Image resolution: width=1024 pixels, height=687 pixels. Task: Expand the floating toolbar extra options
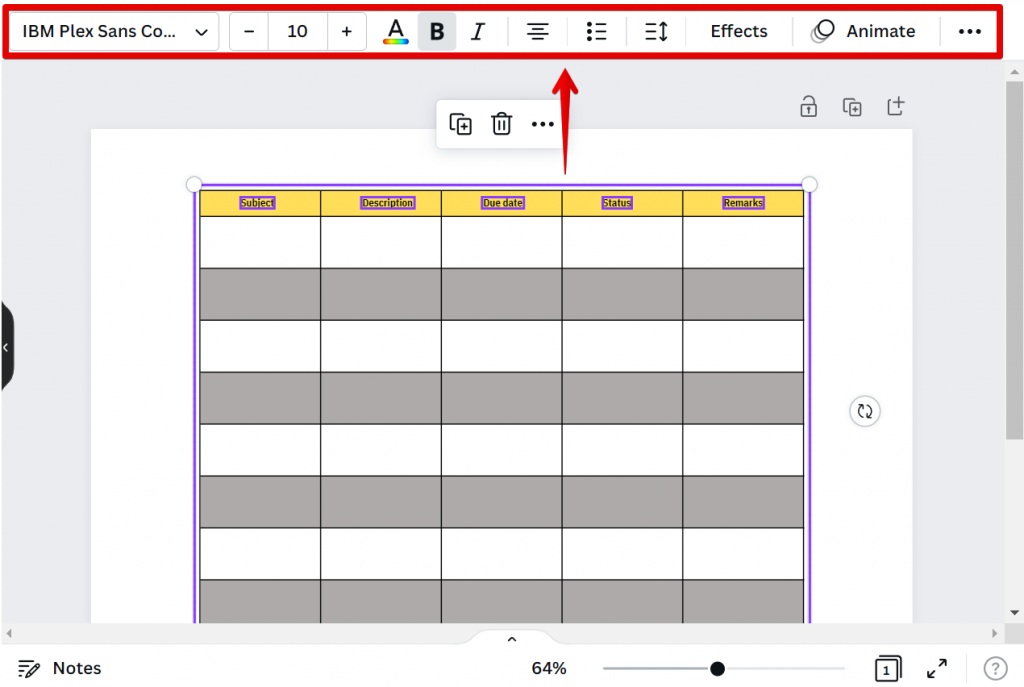(x=543, y=123)
